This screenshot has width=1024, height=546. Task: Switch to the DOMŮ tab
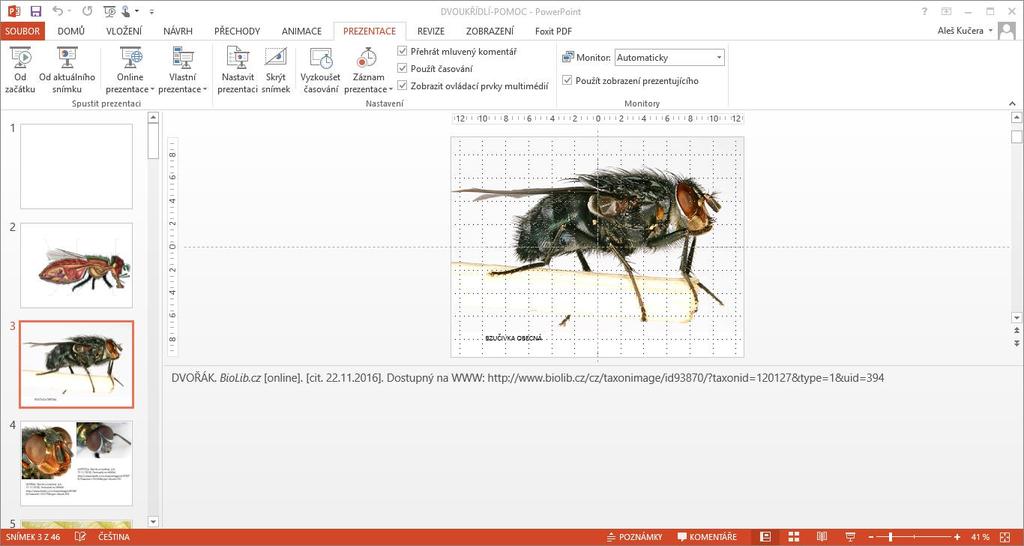pyautogui.click(x=71, y=31)
